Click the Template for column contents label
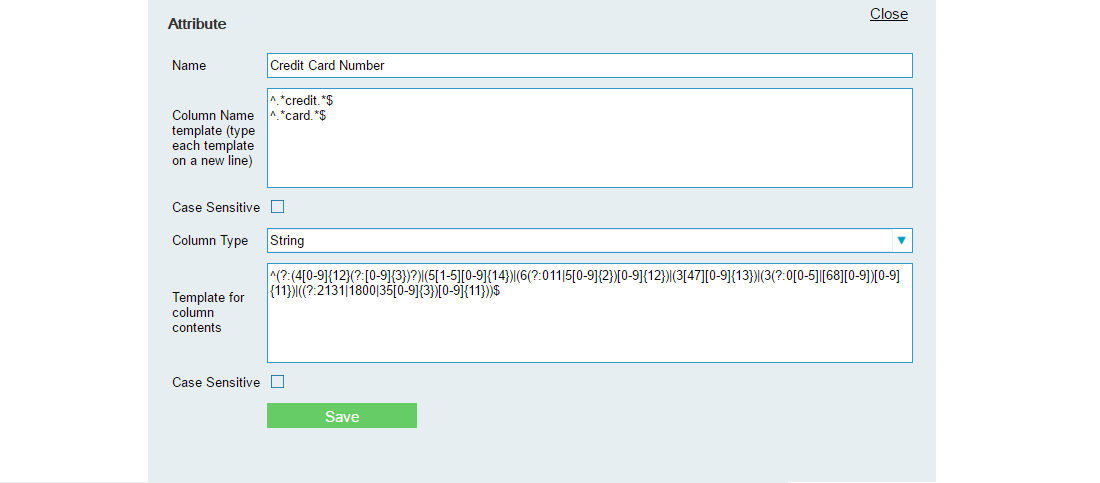 (208, 312)
